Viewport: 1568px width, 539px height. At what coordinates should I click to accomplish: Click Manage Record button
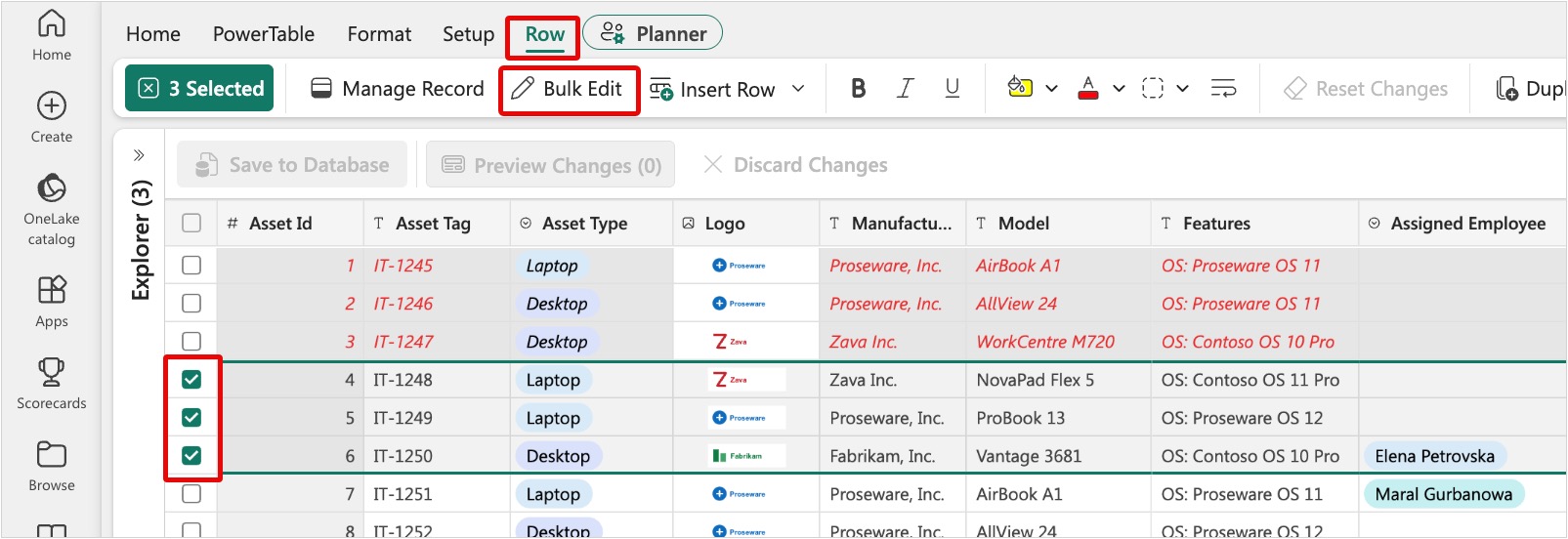[x=397, y=89]
